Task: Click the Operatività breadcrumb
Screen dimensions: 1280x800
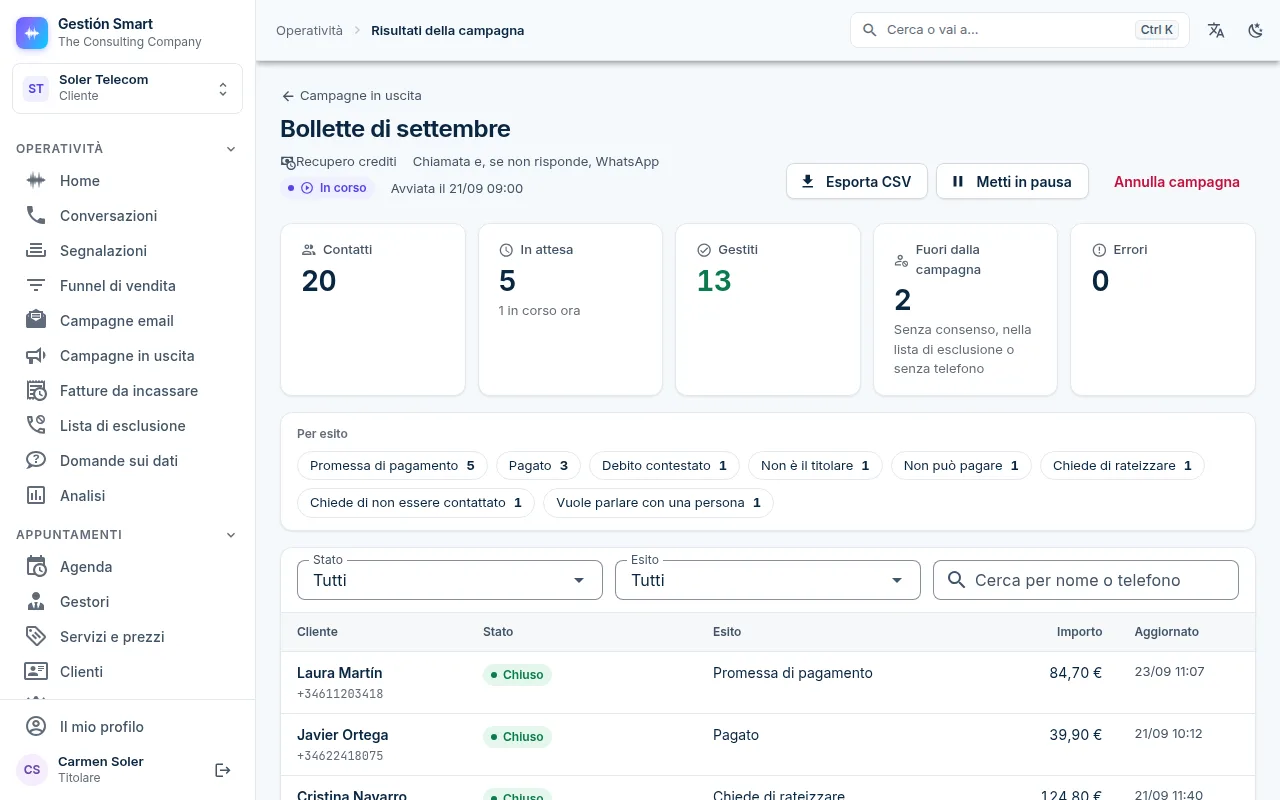Action: (309, 30)
